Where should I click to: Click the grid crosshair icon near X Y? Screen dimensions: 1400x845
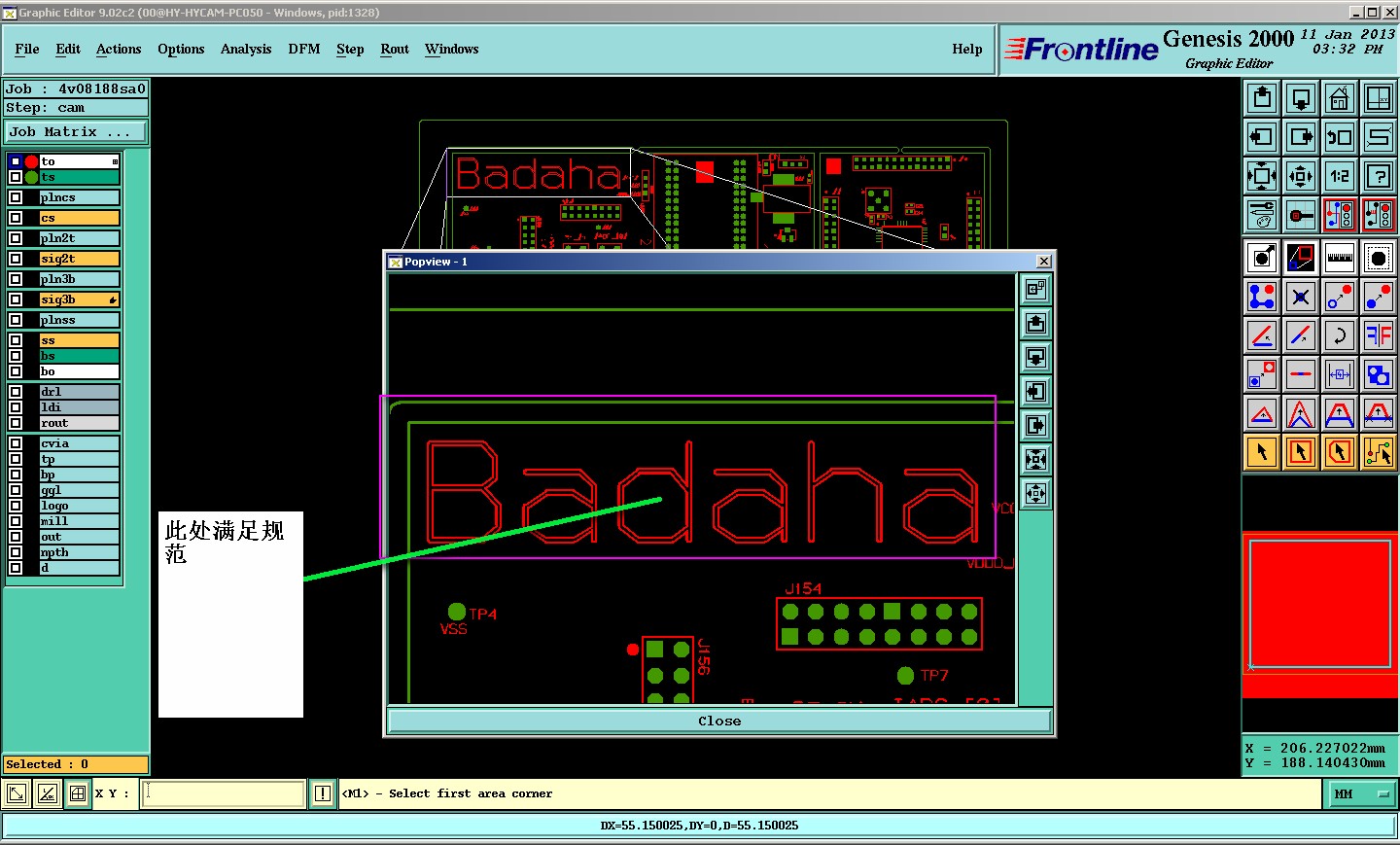(78, 793)
